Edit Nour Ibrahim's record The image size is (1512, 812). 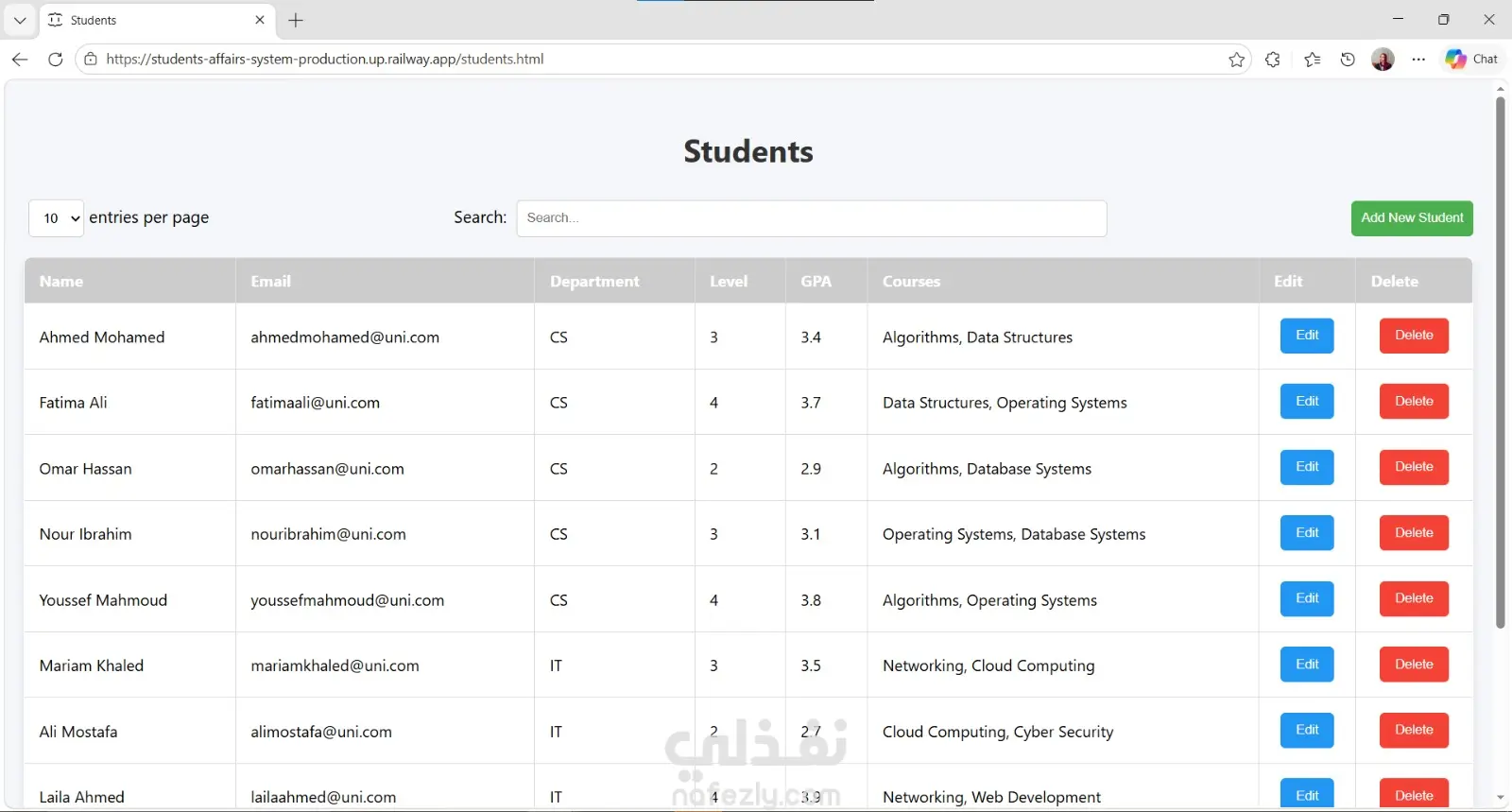coord(1307,533)
